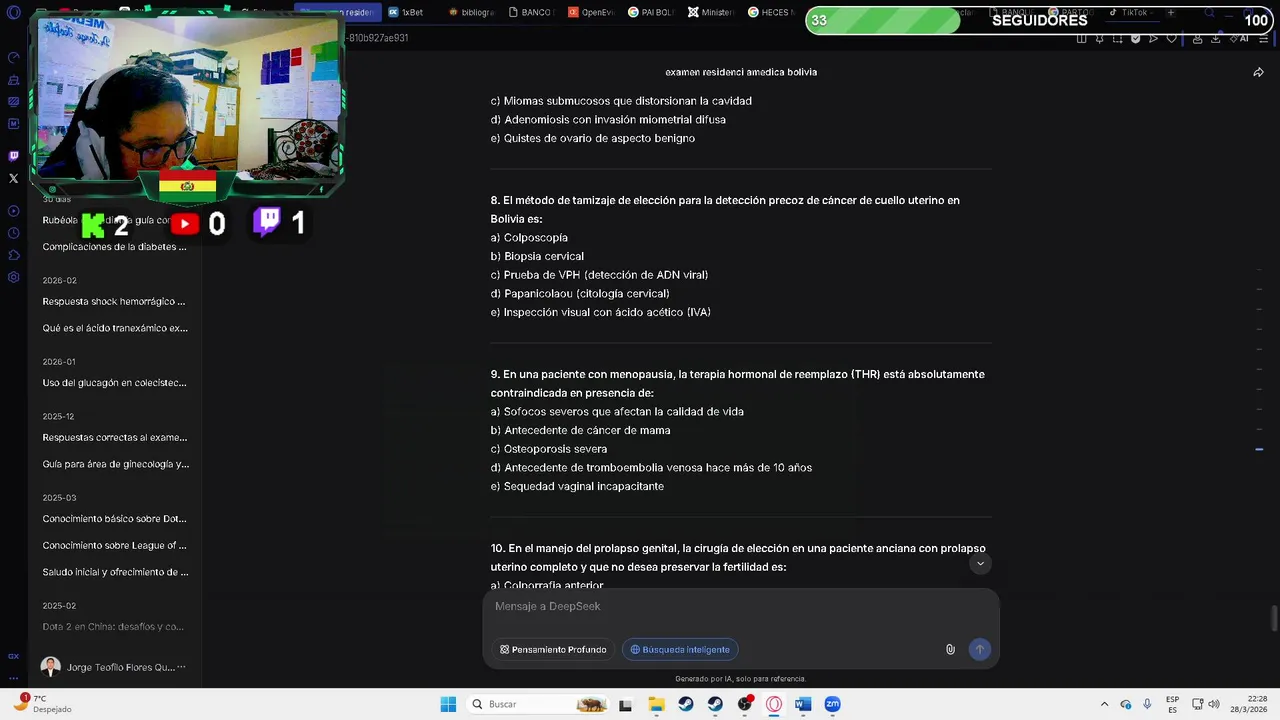Switch to the HECES tab
1280x720 pixels.
pyautogui.click(x=771, y=12)
